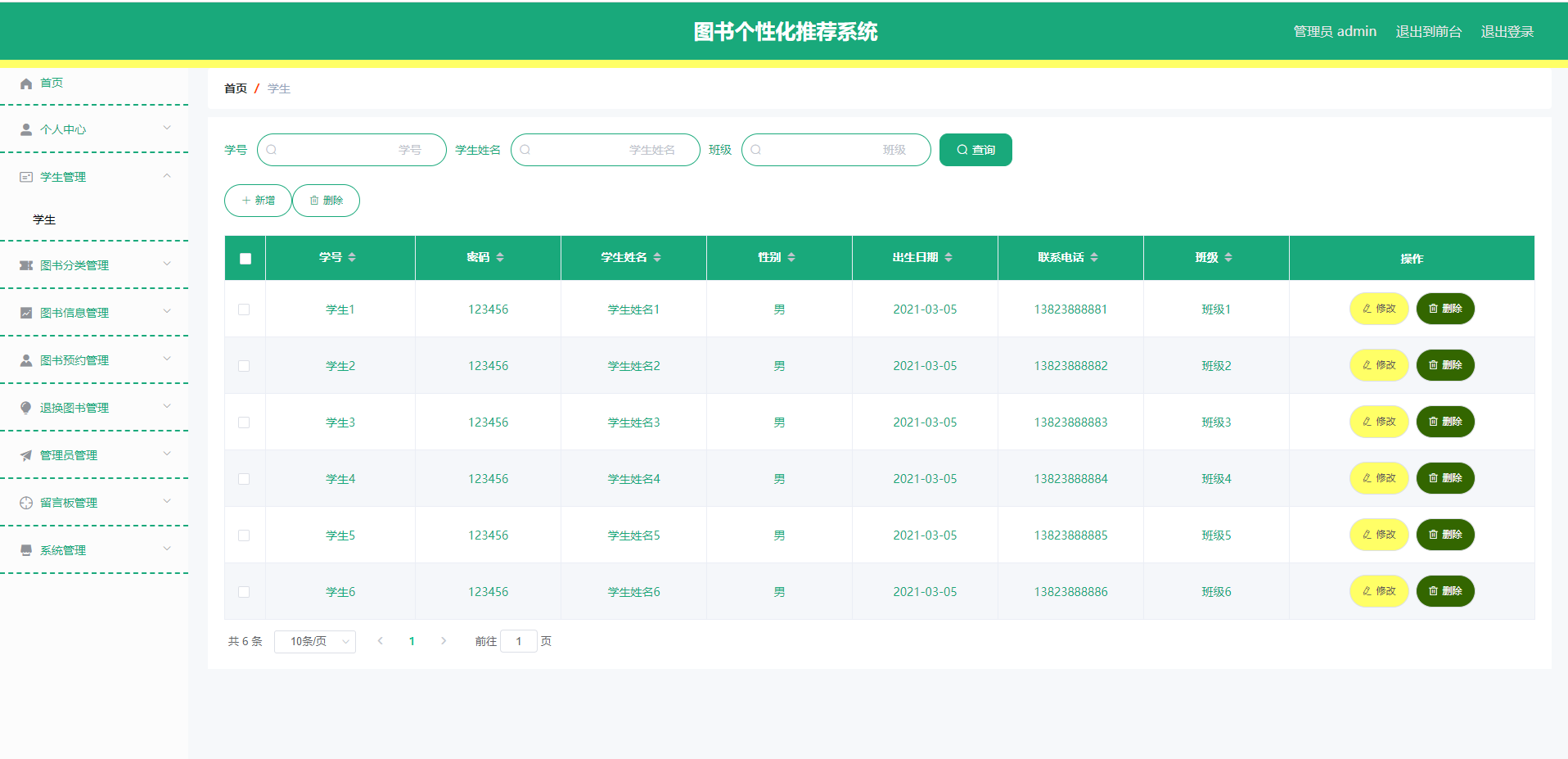Sort by 性别 column sort arrows
The height and width of the screenshot is (759, 1568).
click(x=791, y=257)
